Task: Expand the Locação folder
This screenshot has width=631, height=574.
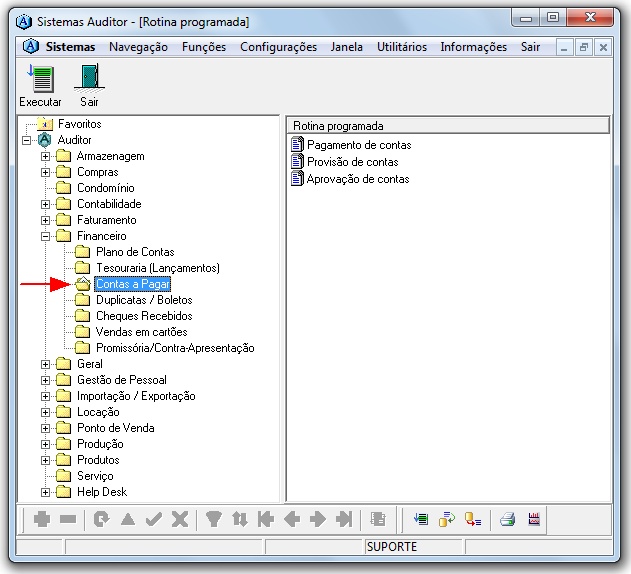Action: click(45, 412)
